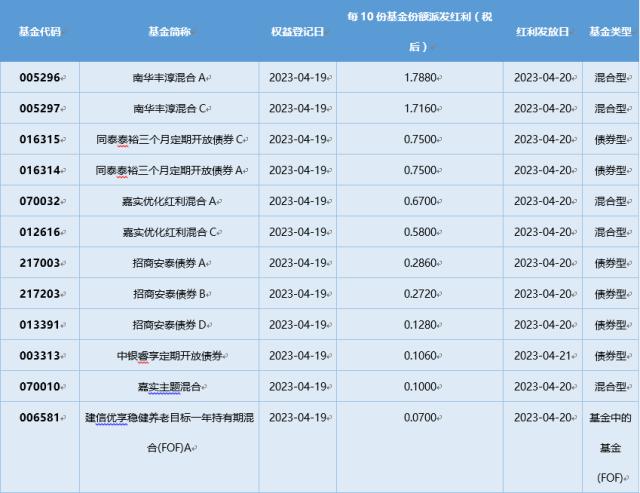Select the 基金类型 column header

click(x=610, y=31)
